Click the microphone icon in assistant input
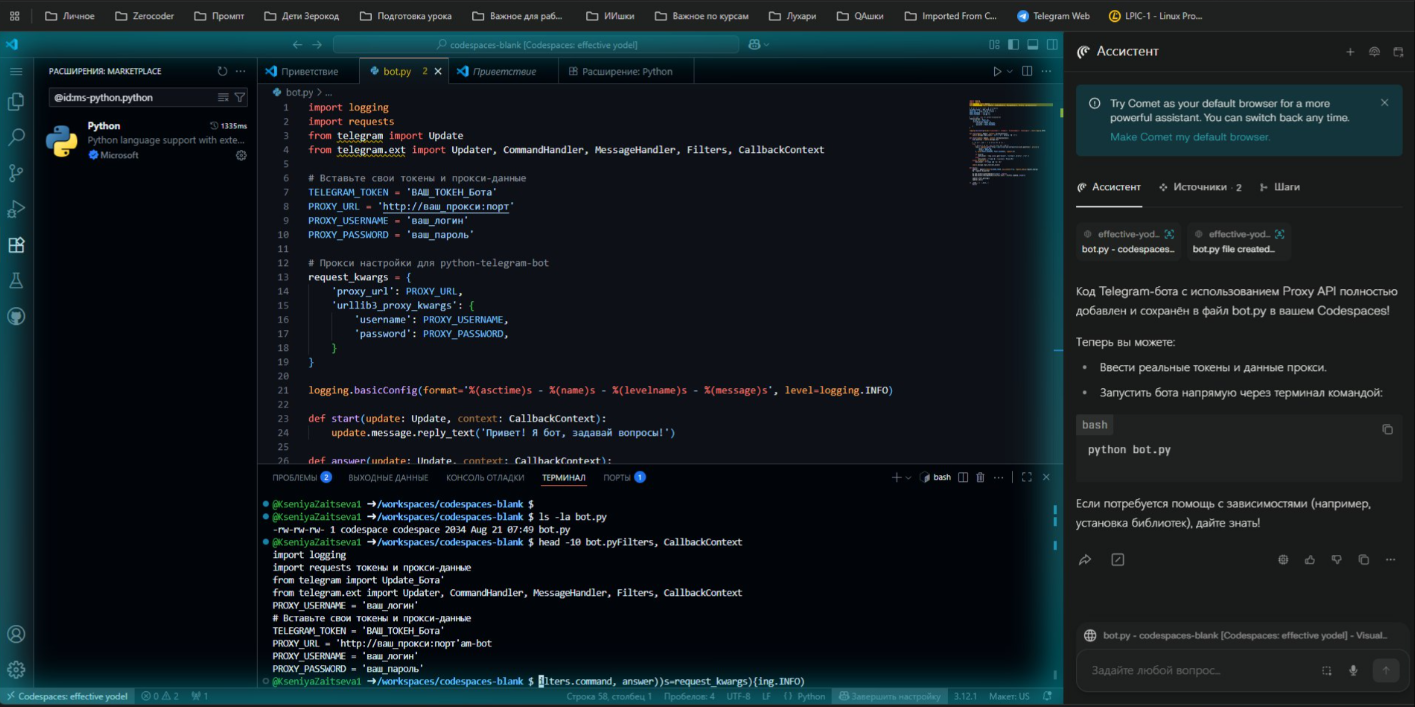Screen dimensions: 1415x707 [x=1353, y=671]
